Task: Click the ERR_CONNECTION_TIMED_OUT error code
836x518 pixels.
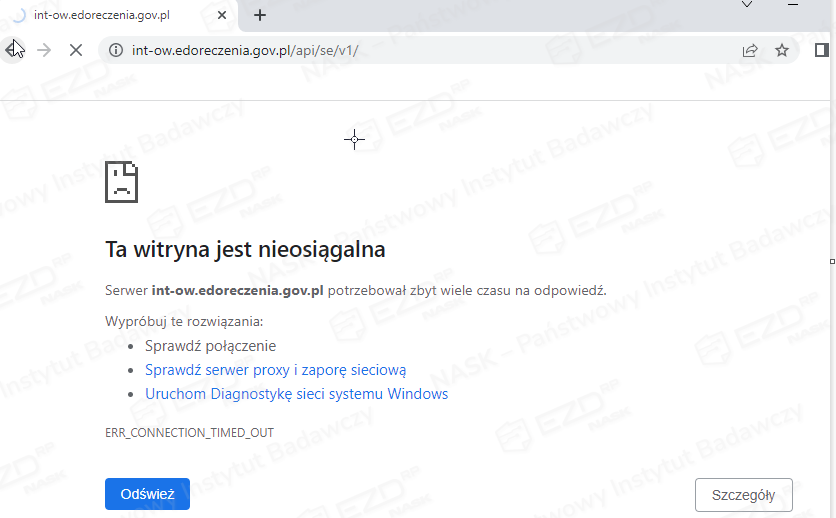Action: click(x=189, y=433)
